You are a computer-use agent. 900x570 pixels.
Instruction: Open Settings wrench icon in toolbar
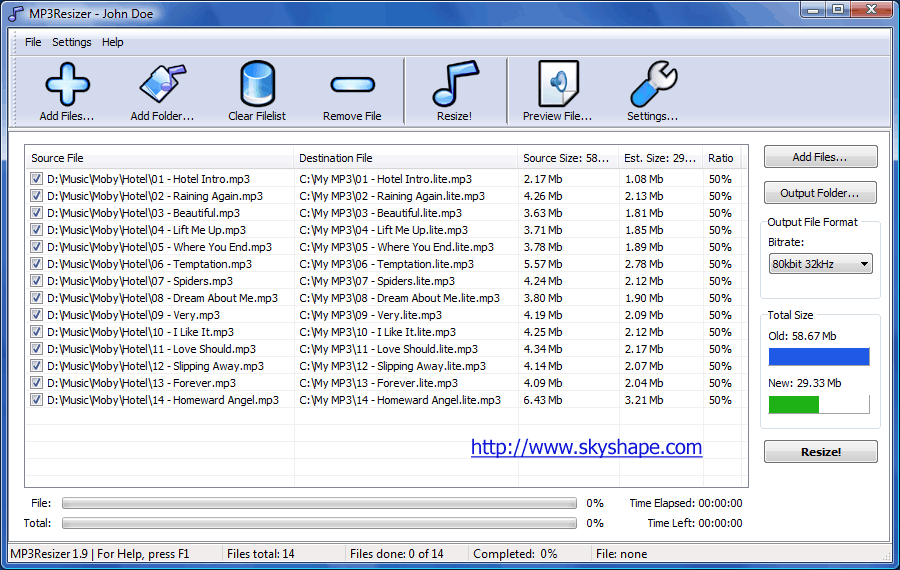(653, 84)
